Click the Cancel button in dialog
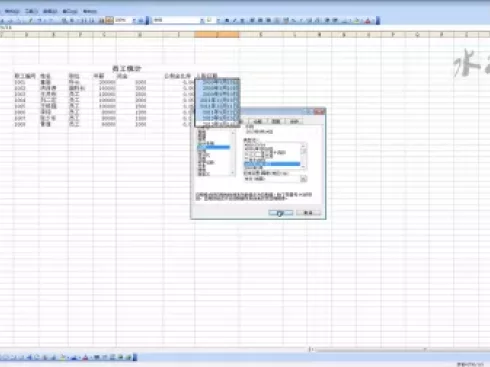This screenshot has height=367, width=490. (x=308, y=213)
